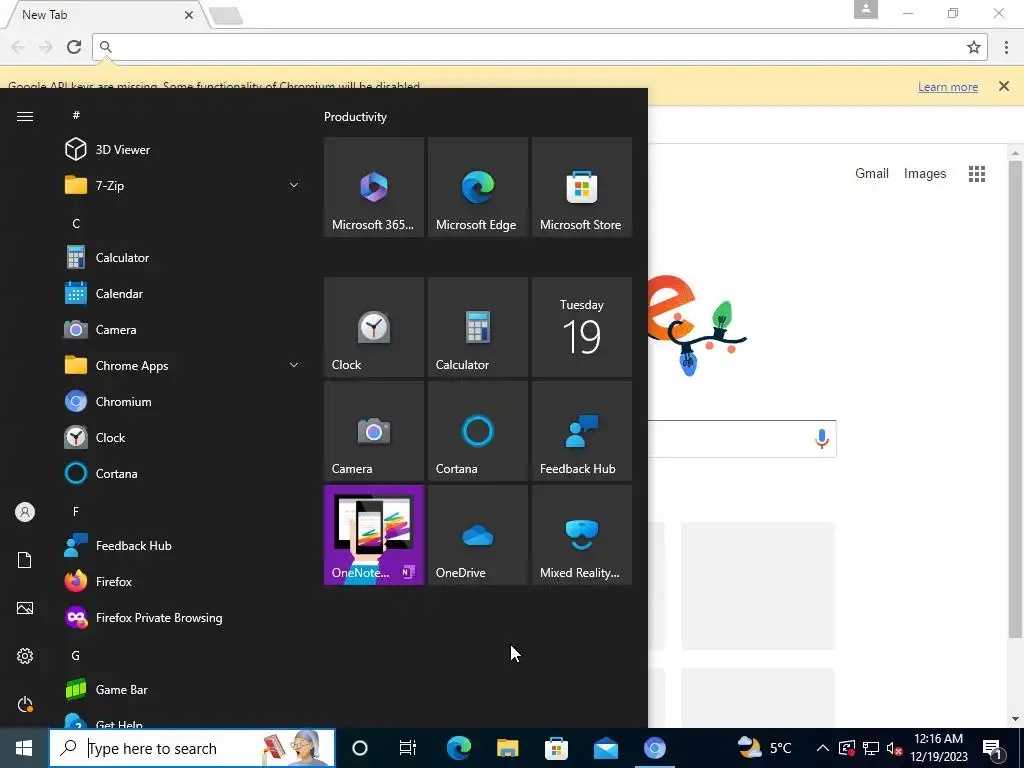
Task: Launch Chromium from the app list
Action: click(183, 402)
